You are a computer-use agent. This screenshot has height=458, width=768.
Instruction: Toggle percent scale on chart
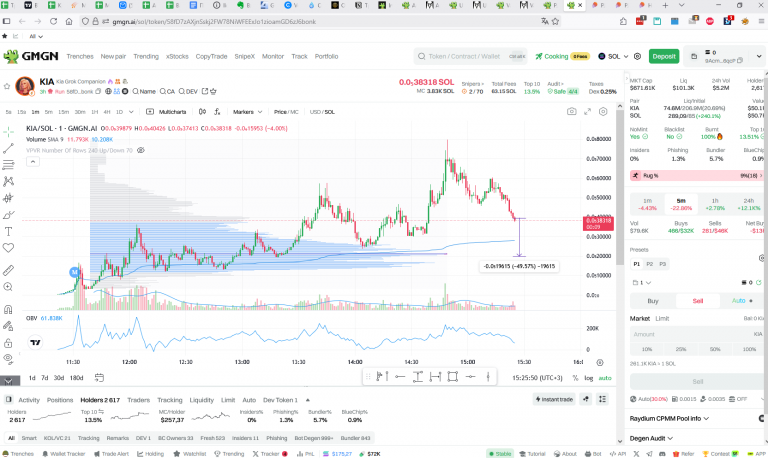click(x=575, y=378)
